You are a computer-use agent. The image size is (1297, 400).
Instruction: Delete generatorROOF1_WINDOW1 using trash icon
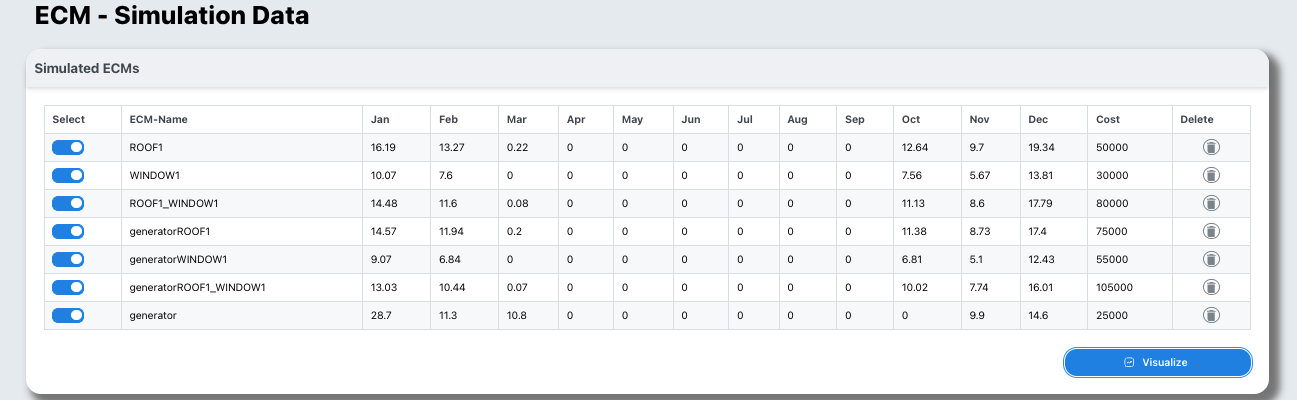point(1210,287)
